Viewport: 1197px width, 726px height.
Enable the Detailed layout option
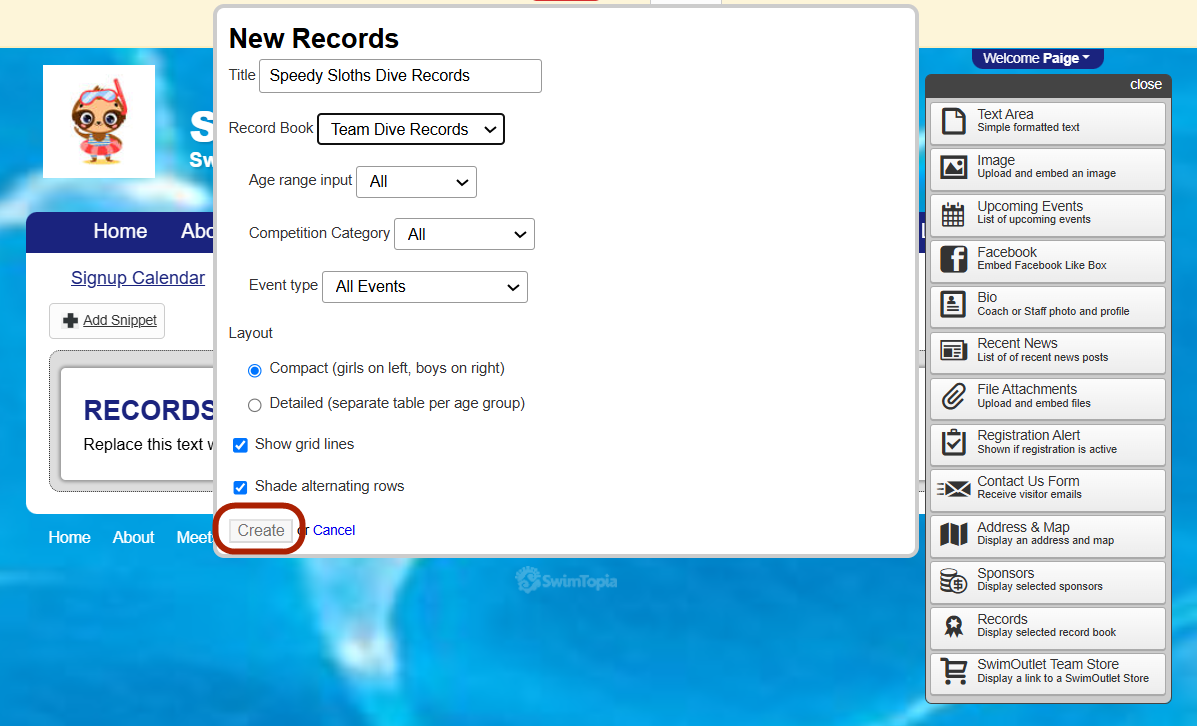pyautogui.click(x=255, y=405)
